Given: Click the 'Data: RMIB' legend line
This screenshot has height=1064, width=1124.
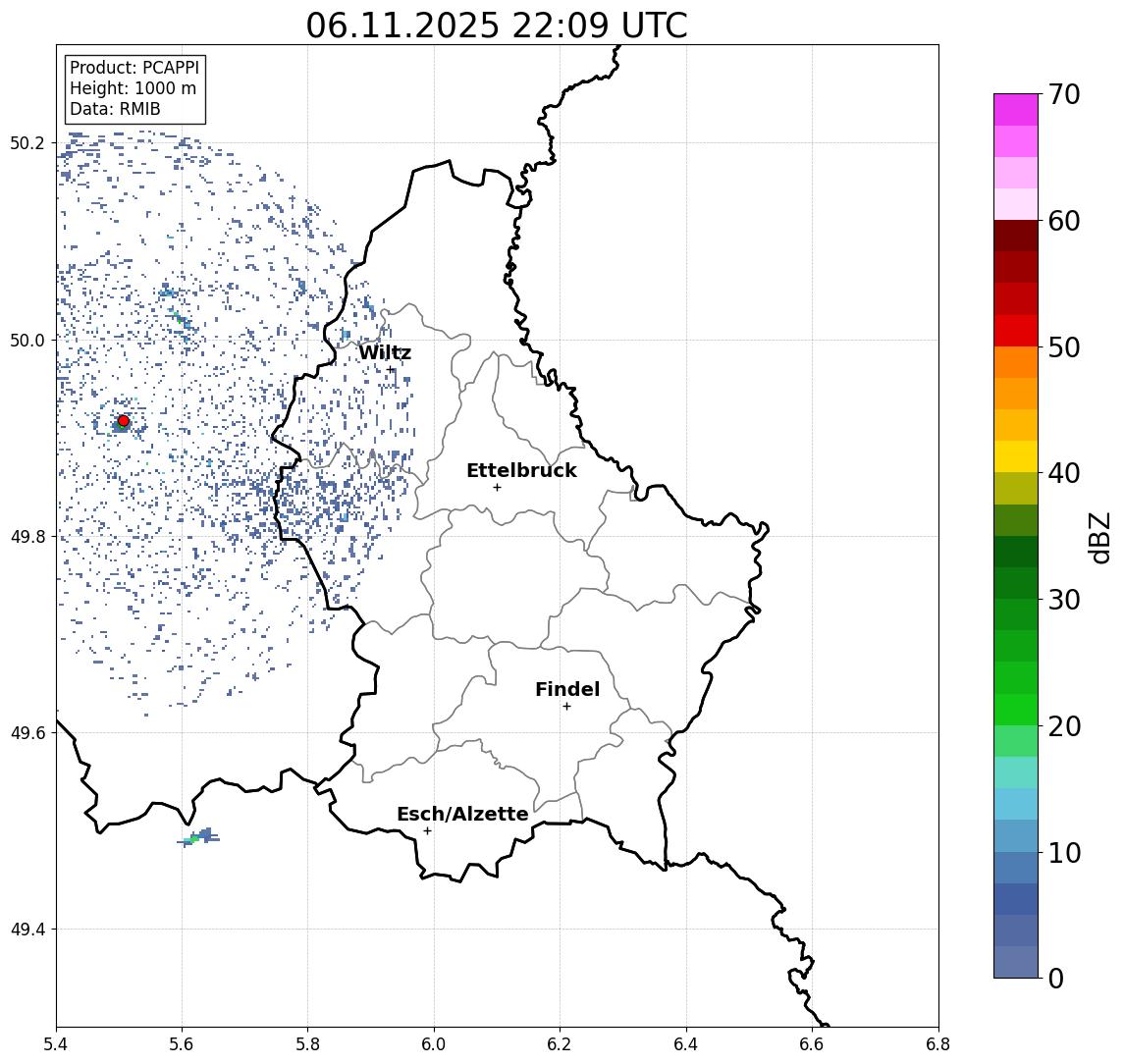Looking at the screenshot, I should tap(115, 110).
